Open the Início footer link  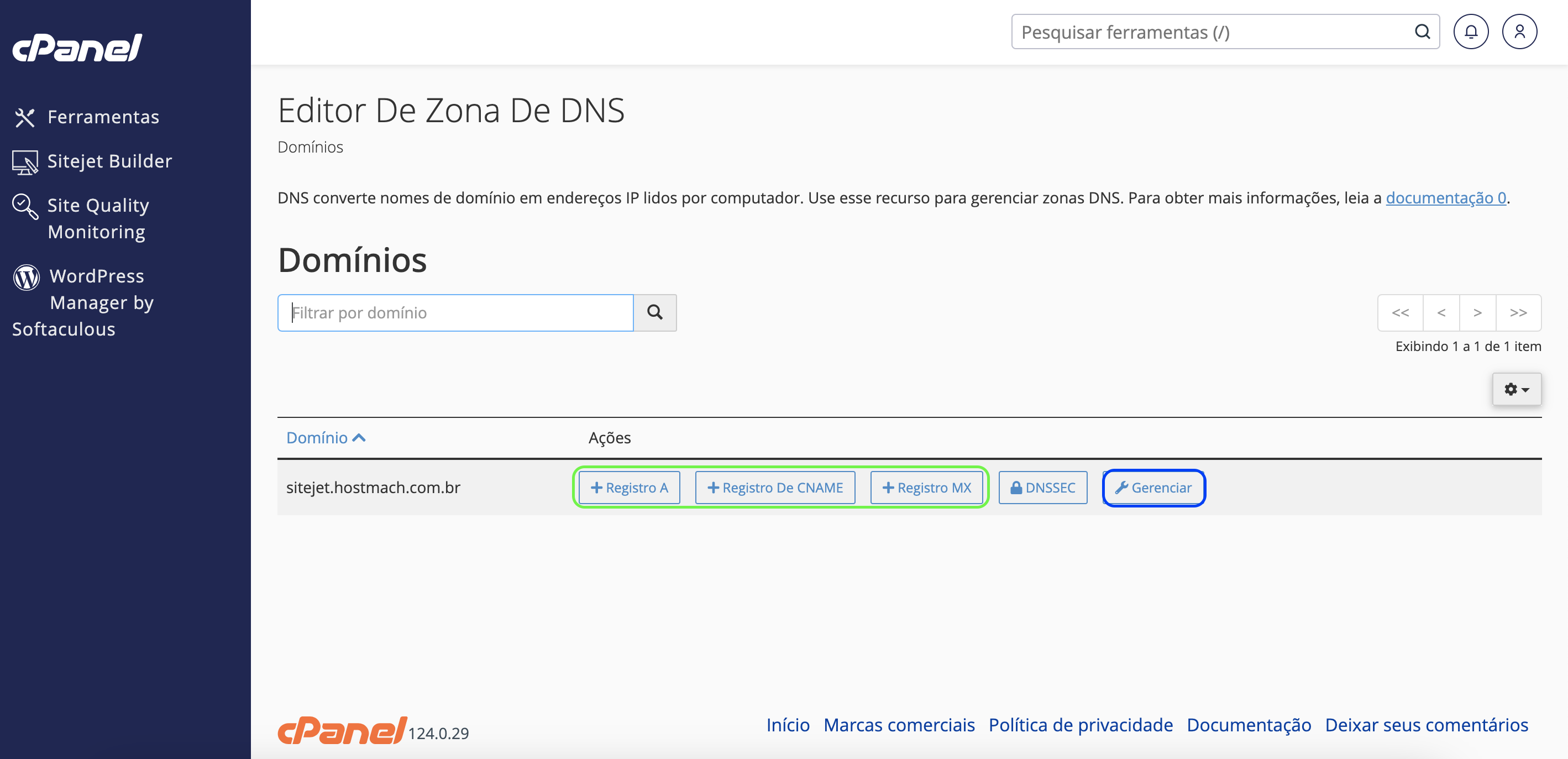(788, 725)
